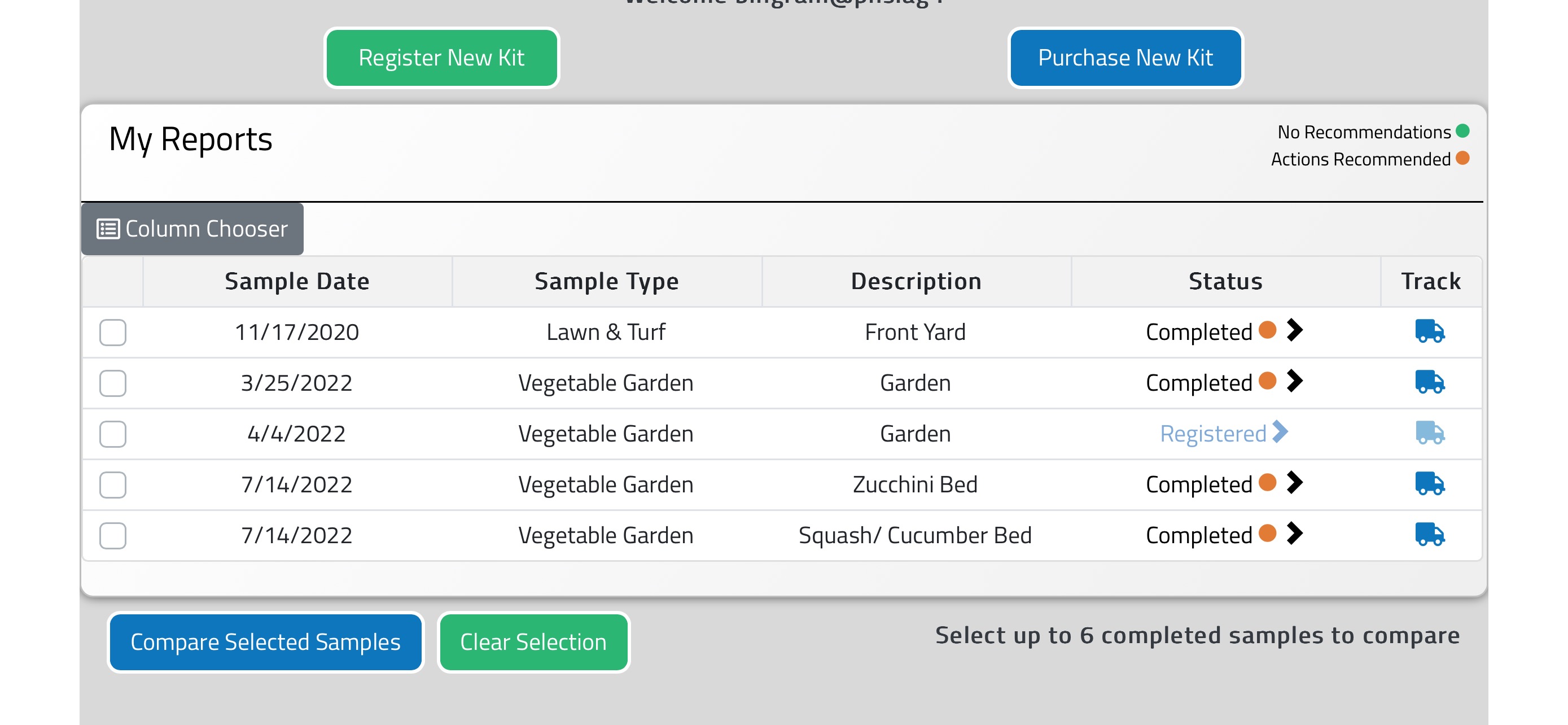Click the Register New Kit button

point(441,57)
